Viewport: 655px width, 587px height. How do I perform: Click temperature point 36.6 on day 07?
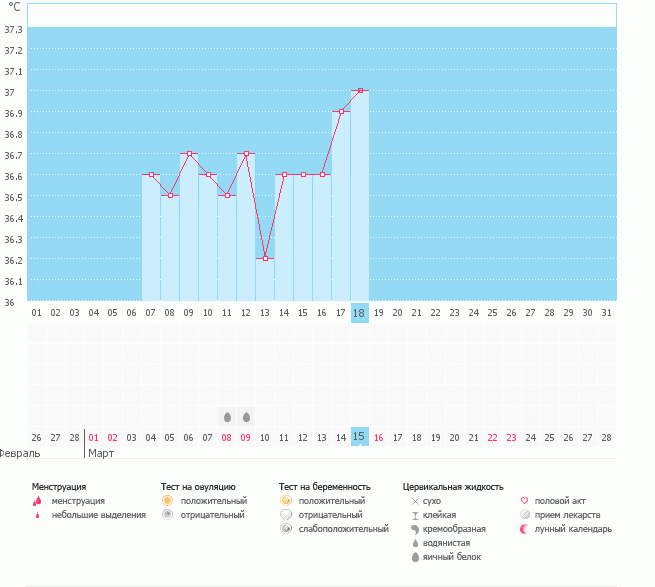coord(151,175)
